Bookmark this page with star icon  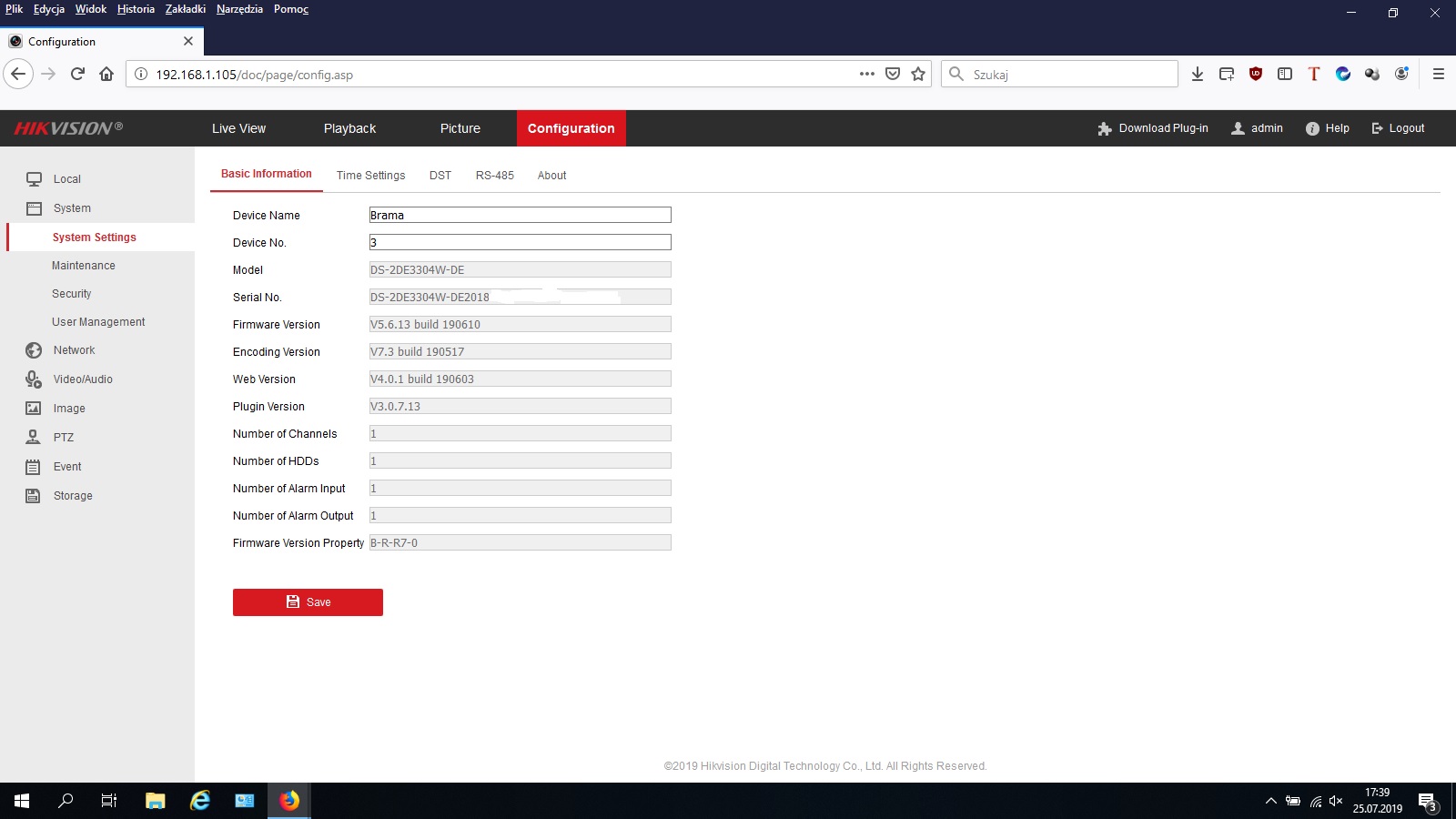click(918, 75)
